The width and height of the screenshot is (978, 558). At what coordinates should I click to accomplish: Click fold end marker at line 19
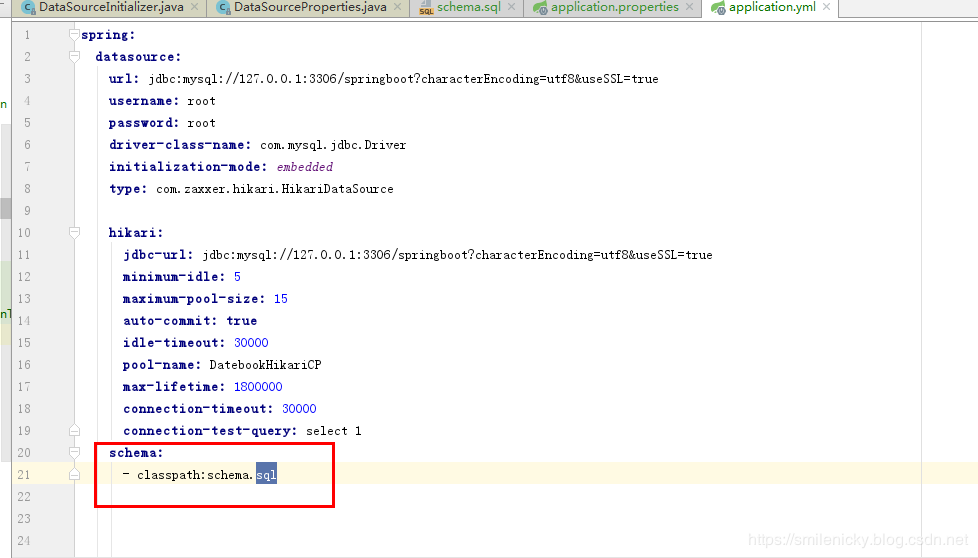tap(74, 430)
